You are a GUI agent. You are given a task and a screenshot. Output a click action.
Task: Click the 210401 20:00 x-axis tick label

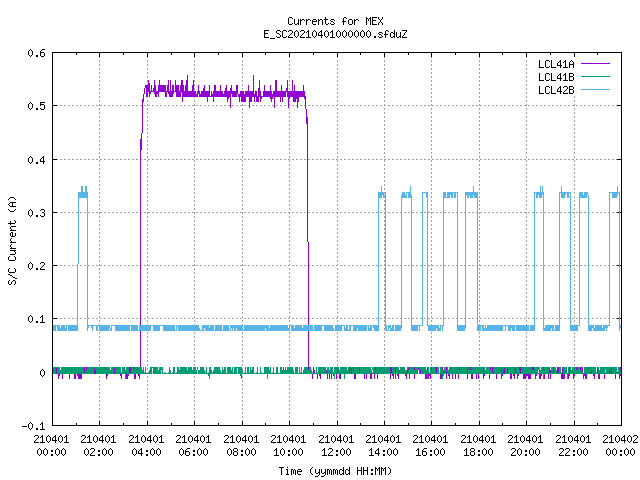pyautogui.click(x=525, y=446)
